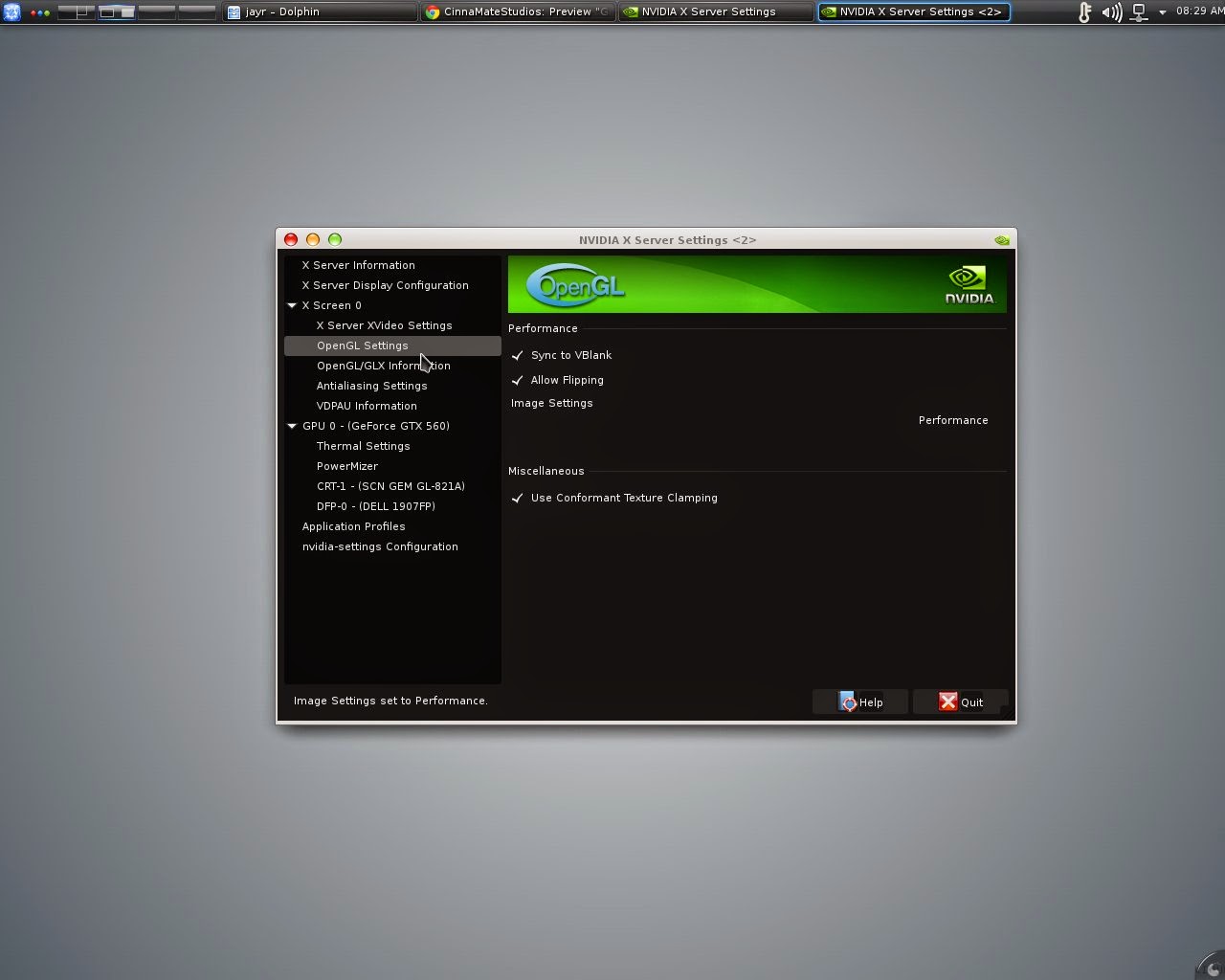Switch to NVIDIA X Server Settings <2> task

(914, 12)
